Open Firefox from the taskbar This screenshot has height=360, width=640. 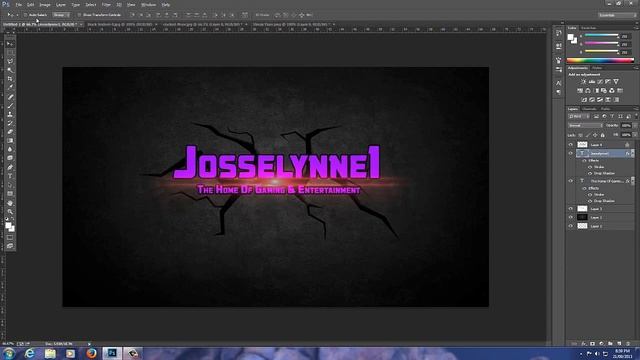(x=91, y=353)
